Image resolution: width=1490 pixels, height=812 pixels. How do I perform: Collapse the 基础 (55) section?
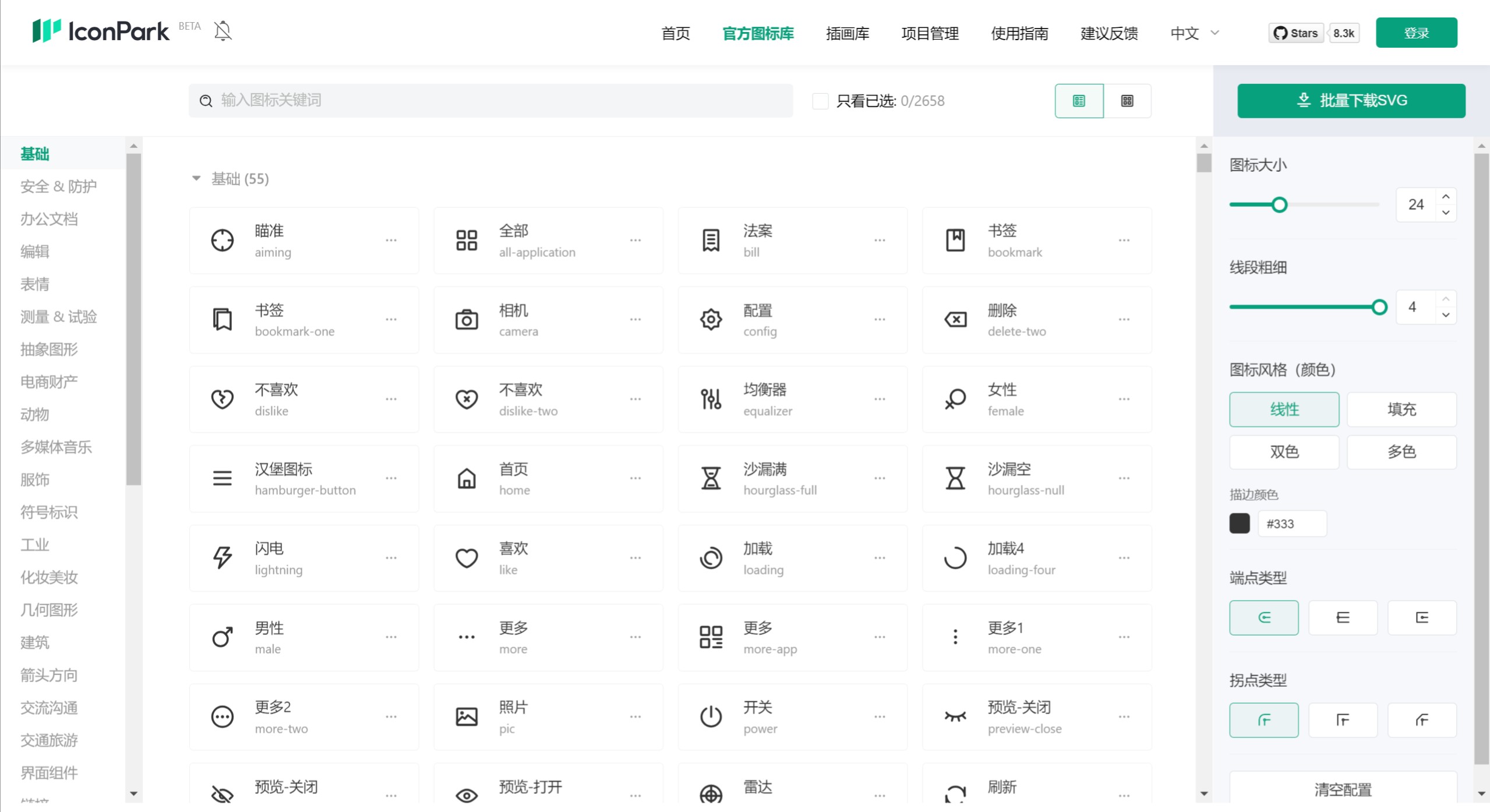tap(196, 178)
